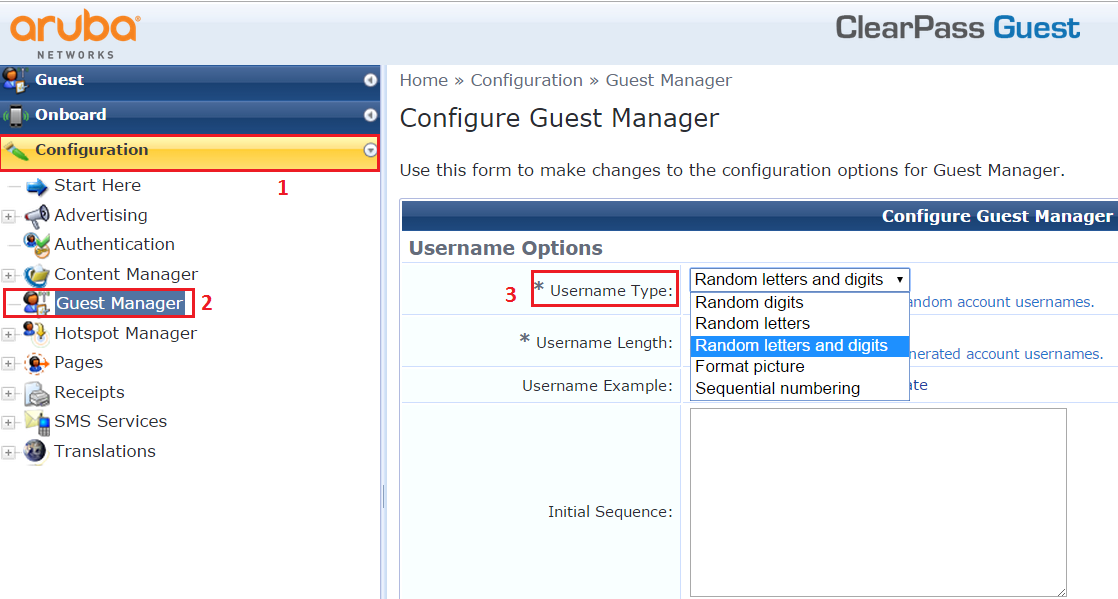Click Guest Manager breadcrumb link
Screen dimensions: 1118x599
(668, 81)
